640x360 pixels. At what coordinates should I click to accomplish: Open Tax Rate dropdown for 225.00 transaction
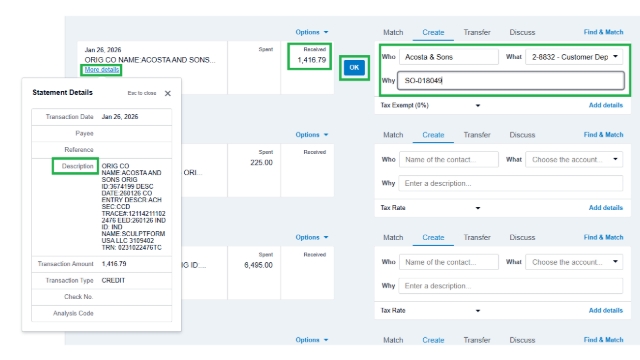tap(430, 208)
